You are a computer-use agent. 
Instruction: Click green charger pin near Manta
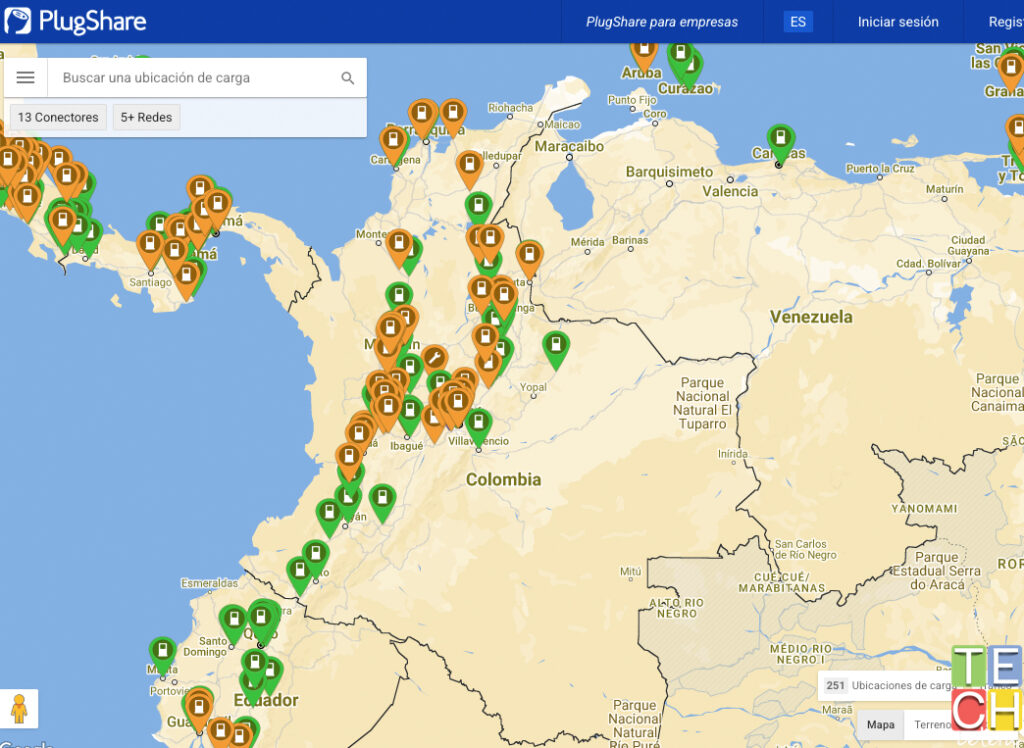coord(162,653)
